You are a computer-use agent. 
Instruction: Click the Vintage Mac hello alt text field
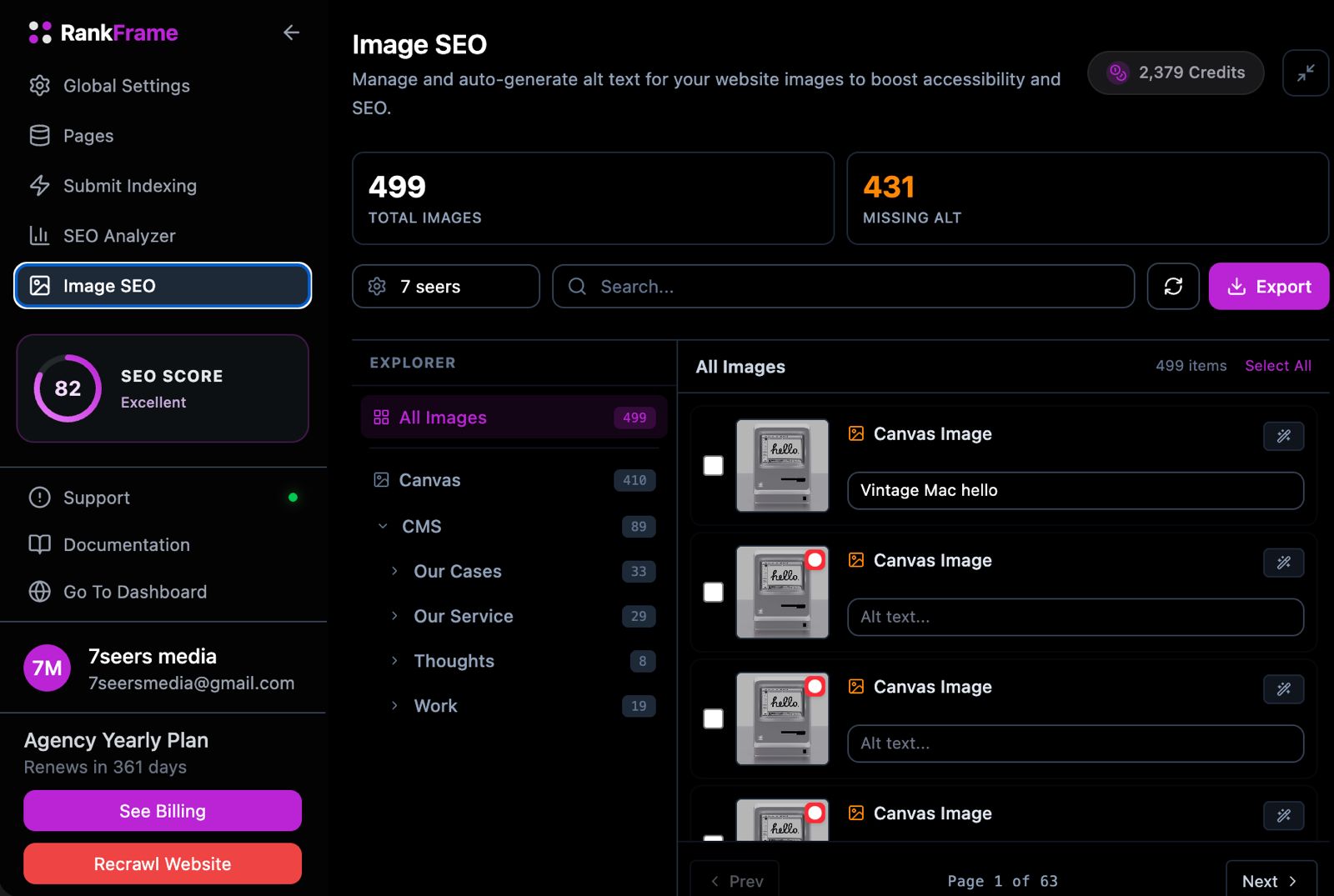click(x=1075, y=490)
